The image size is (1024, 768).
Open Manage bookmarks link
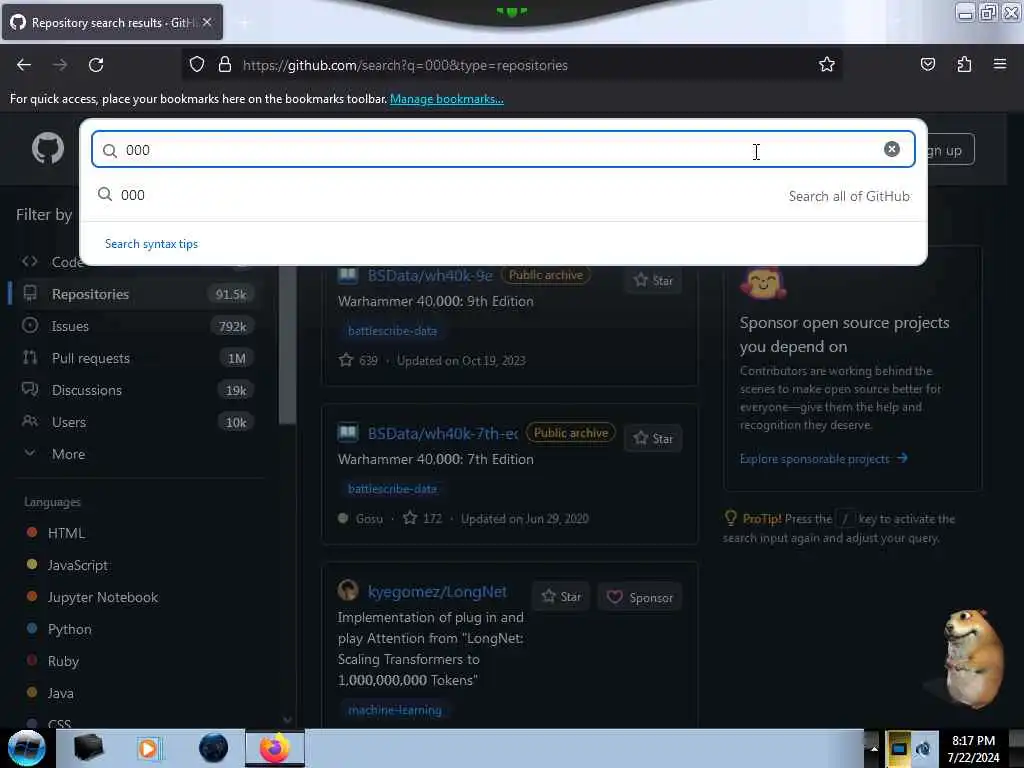point(447,99)
